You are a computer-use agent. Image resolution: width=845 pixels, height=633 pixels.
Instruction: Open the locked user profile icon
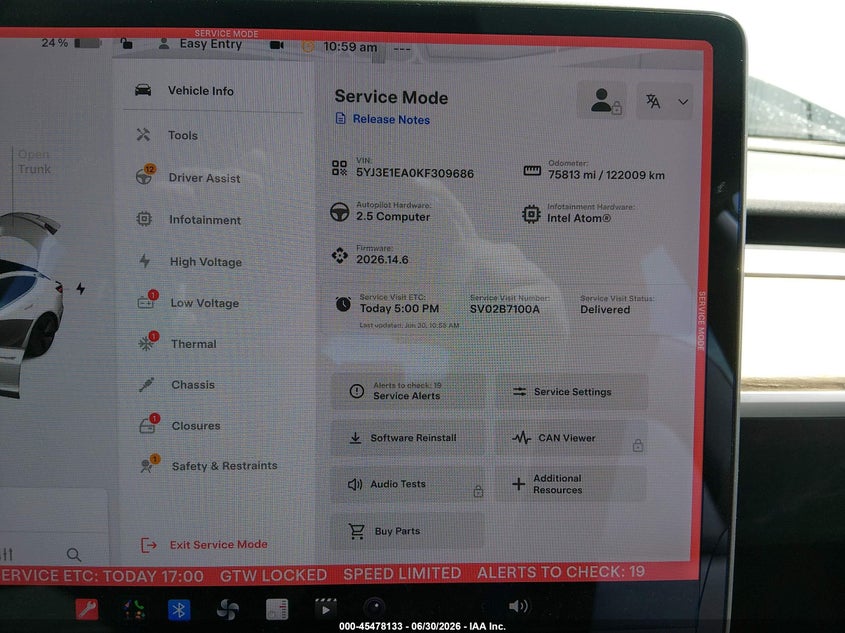coord(602,101)
